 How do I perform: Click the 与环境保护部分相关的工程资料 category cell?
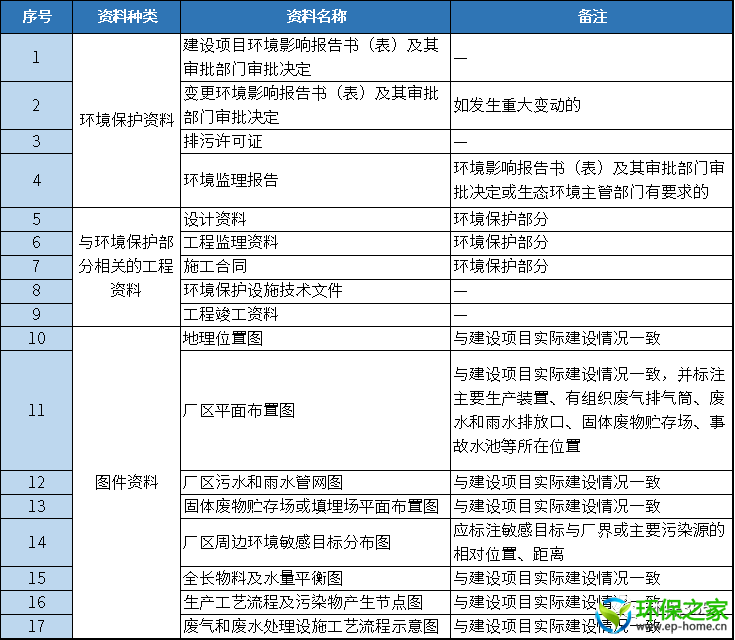(127, 266)
